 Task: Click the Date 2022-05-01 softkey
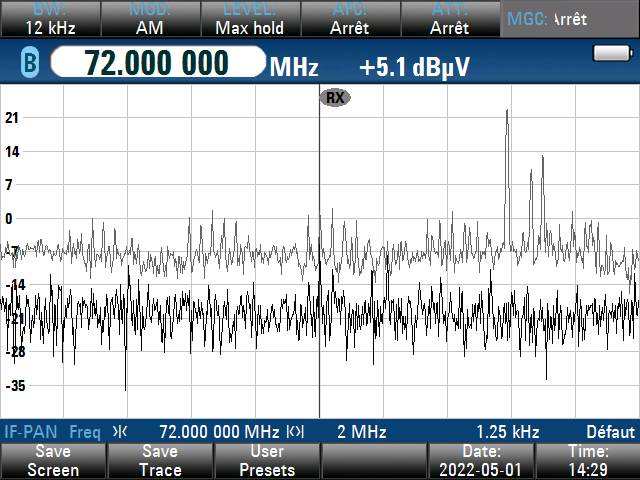click(481, 461)
